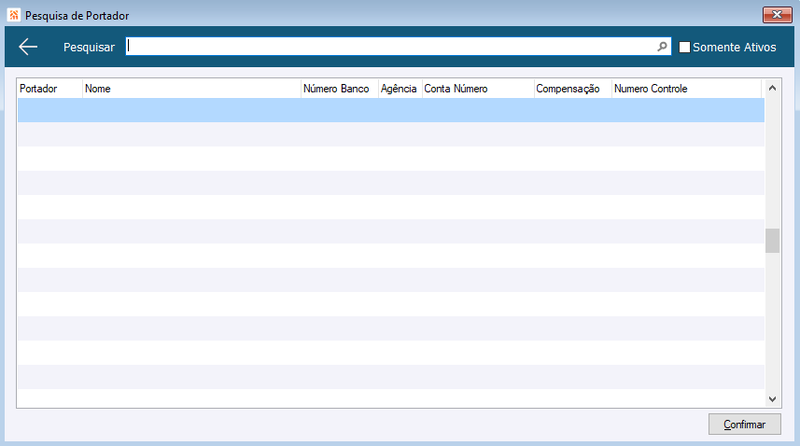Sort by the Portador column header
This screenshot has height=446, width=800.
pos(49,88)
